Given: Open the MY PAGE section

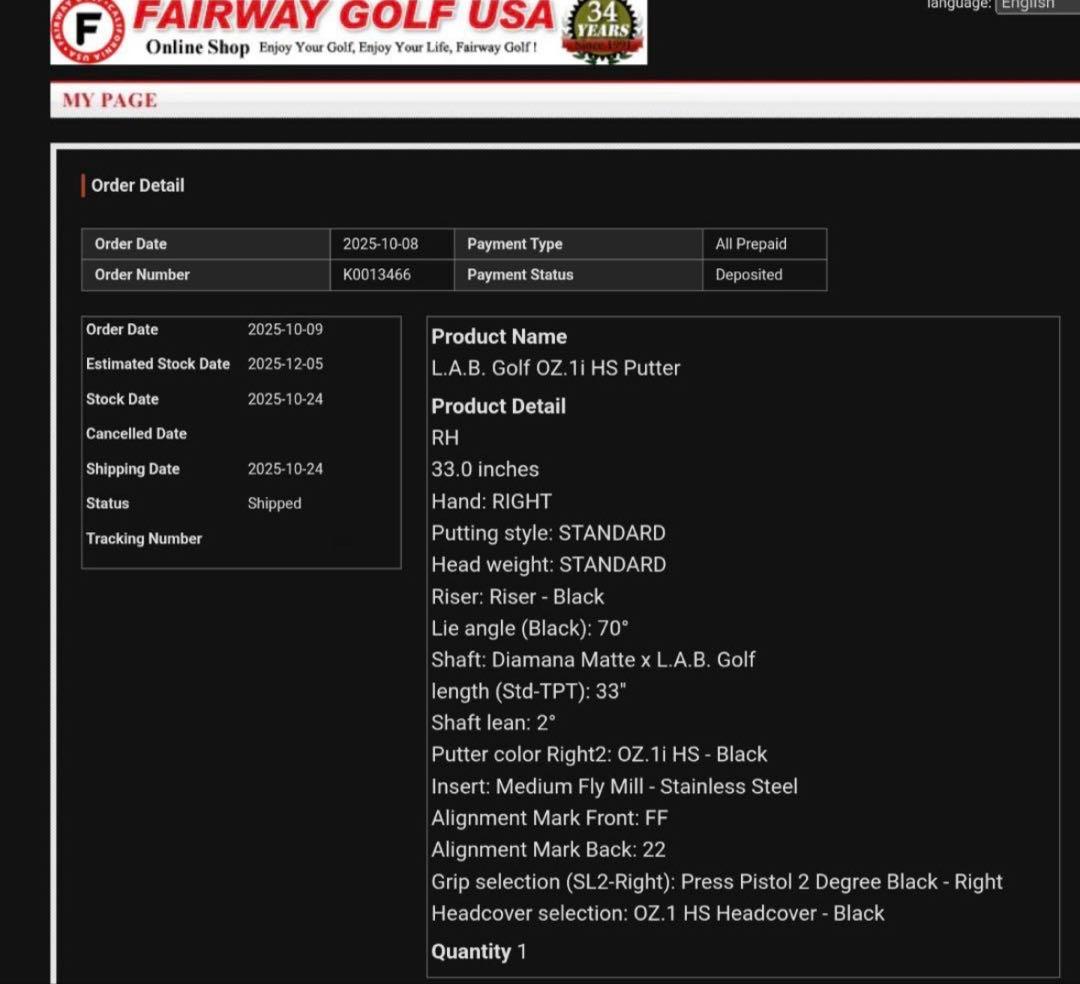Looking at the screenshot, I should (110, 100).
